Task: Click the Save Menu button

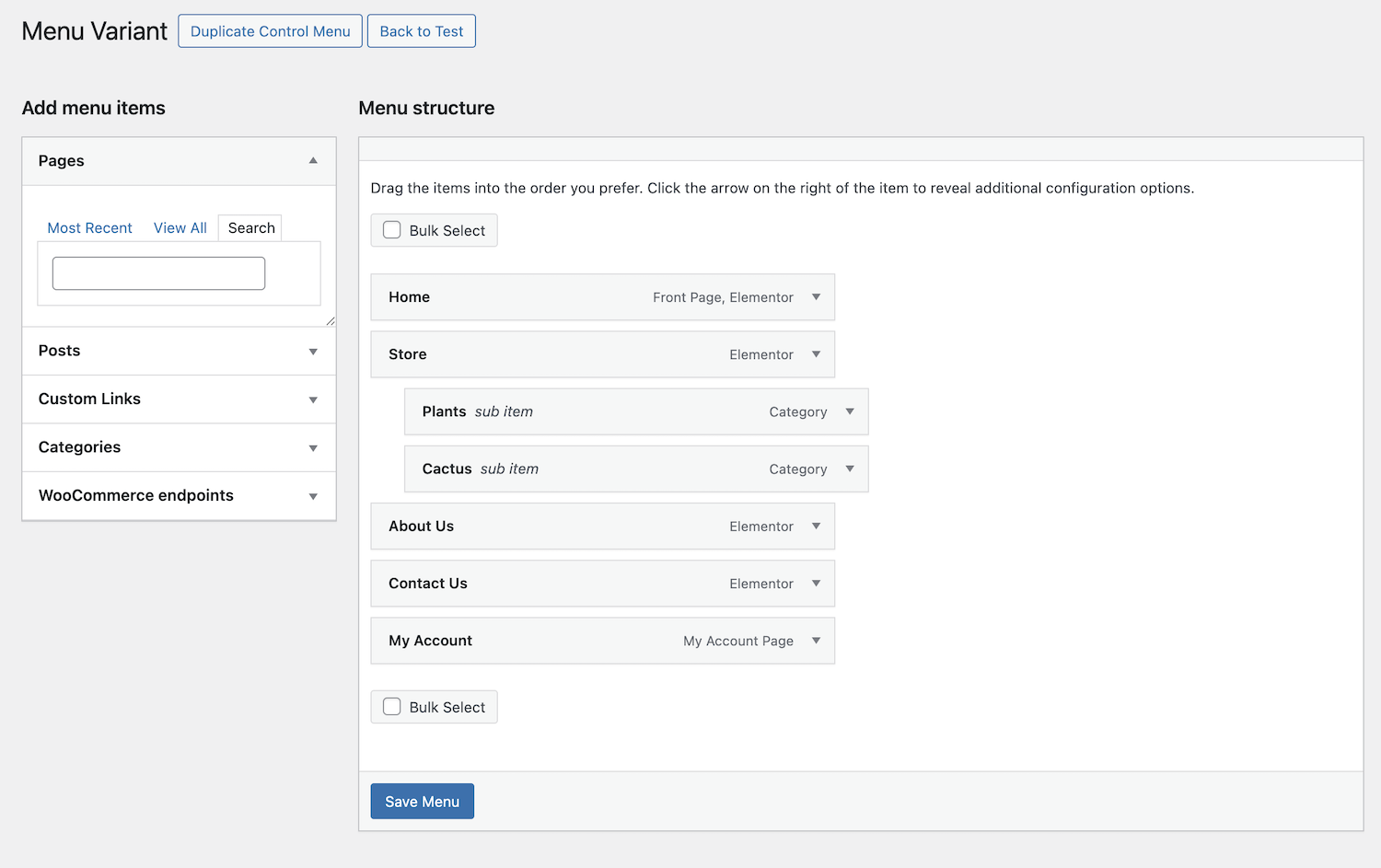Action: pos(422,801)
